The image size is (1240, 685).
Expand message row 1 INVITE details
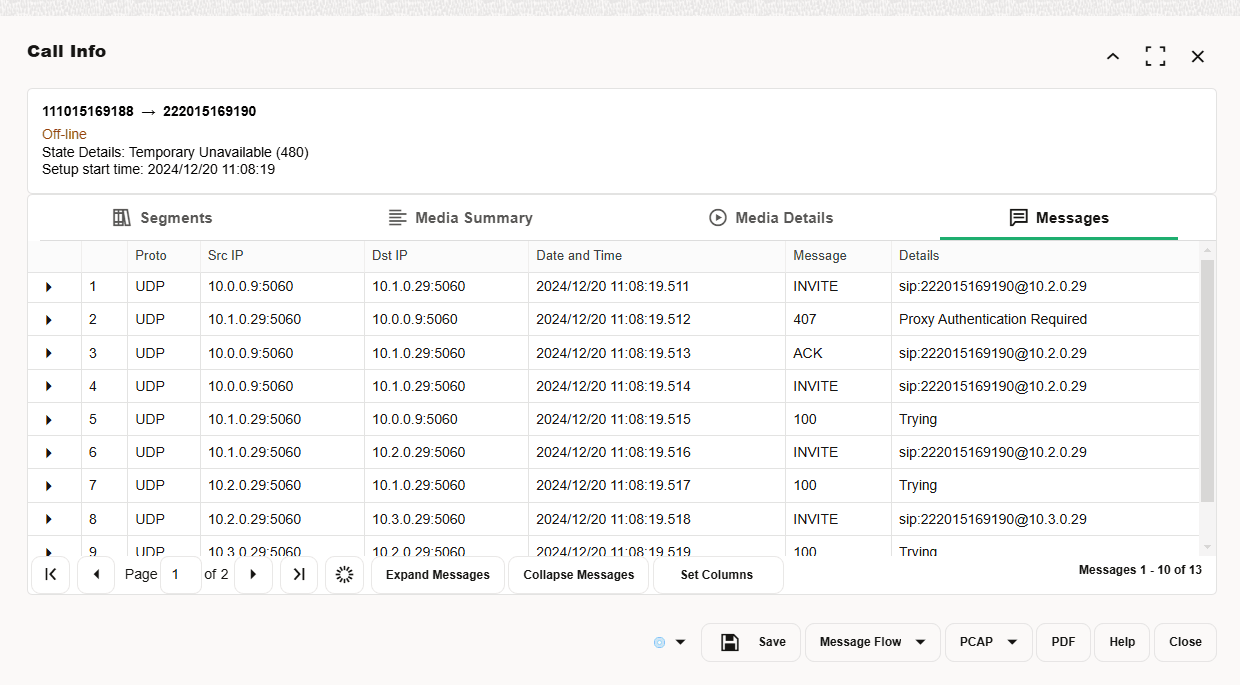(x=48, y=286)
